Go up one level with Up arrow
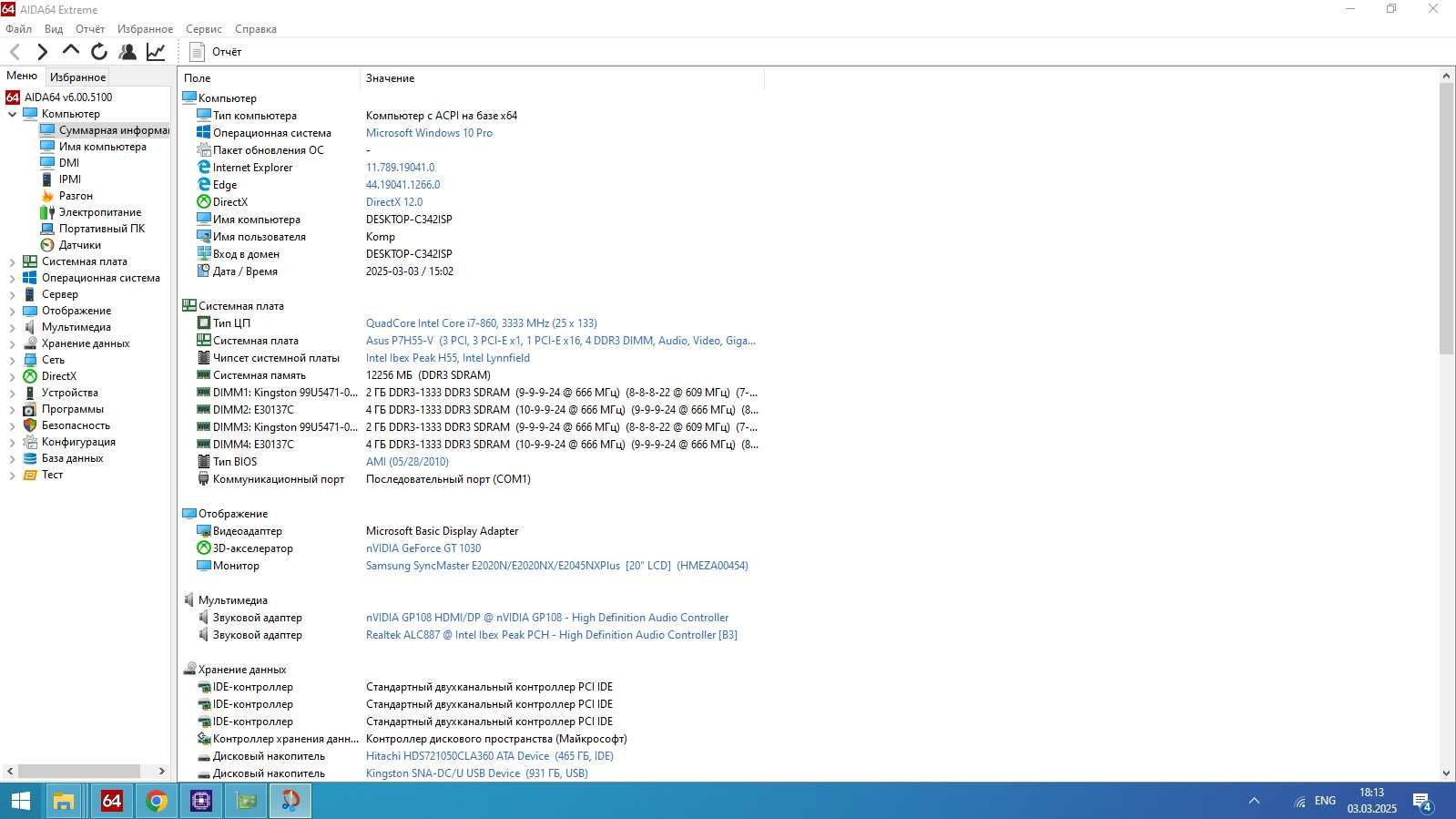 click(71, 51)
